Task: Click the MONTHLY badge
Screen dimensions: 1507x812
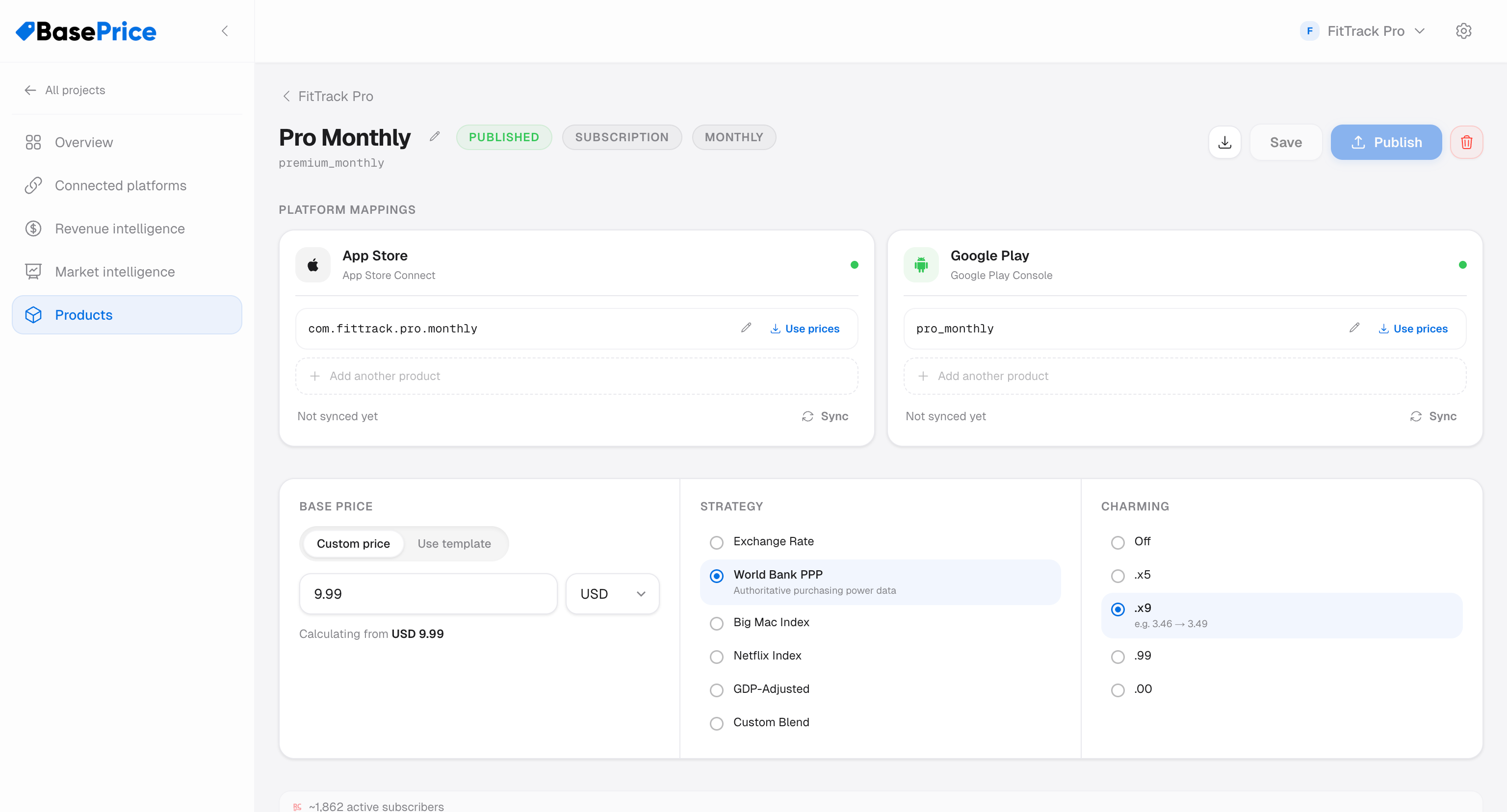Action: click(x=733, y=137)
